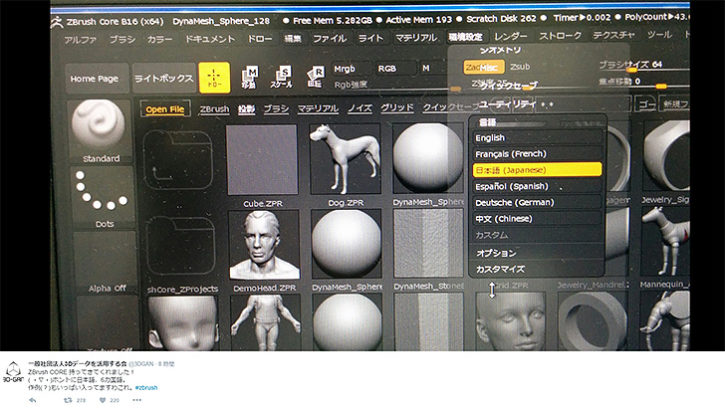The width and height of the screenshot is (725, 408).
Task: Click the ライトボックス button
Action: point(164,78)
